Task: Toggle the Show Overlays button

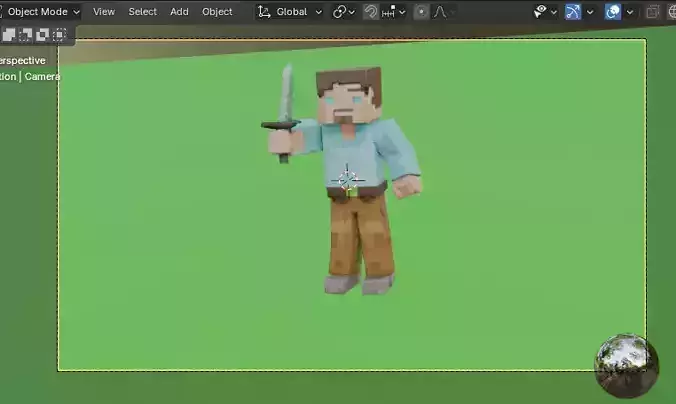Action: [613, 12]
